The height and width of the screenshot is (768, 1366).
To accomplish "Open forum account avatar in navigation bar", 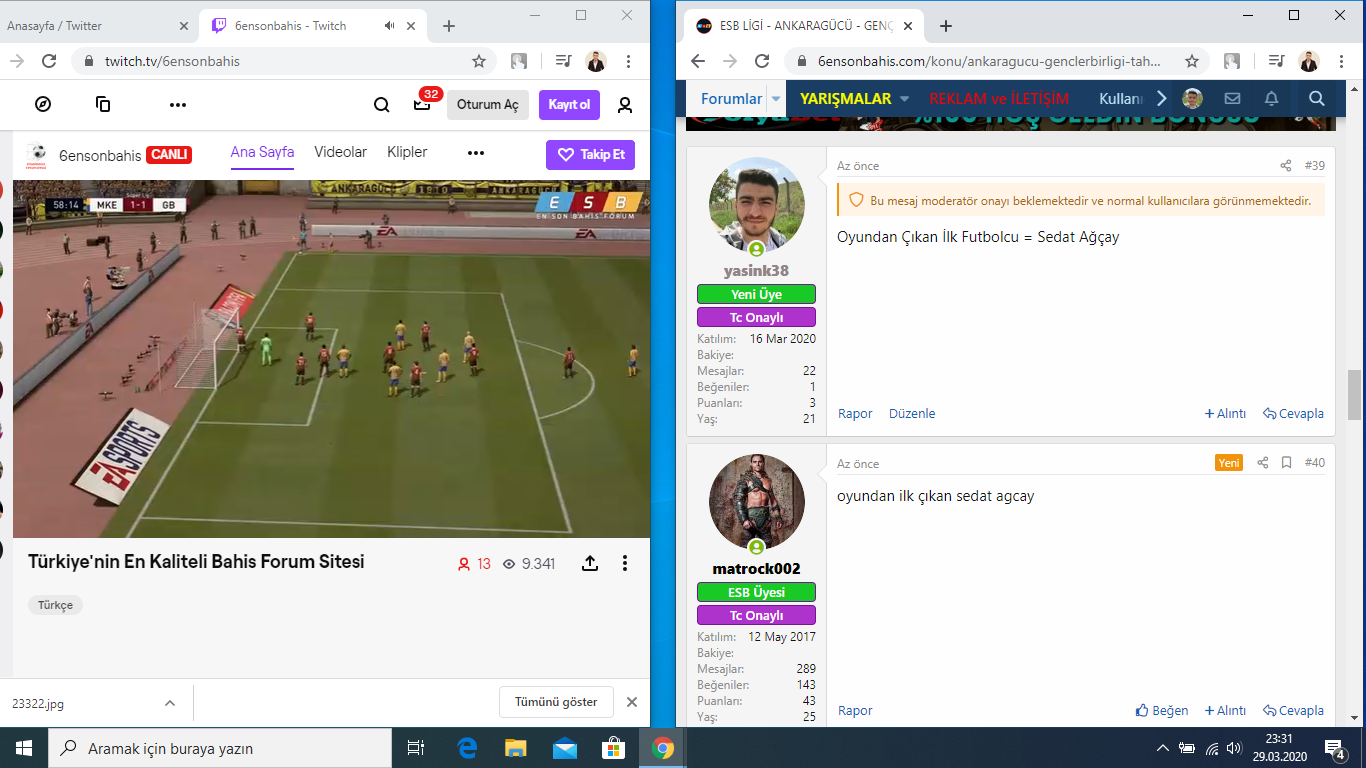I will click(x=1192, y=98).
